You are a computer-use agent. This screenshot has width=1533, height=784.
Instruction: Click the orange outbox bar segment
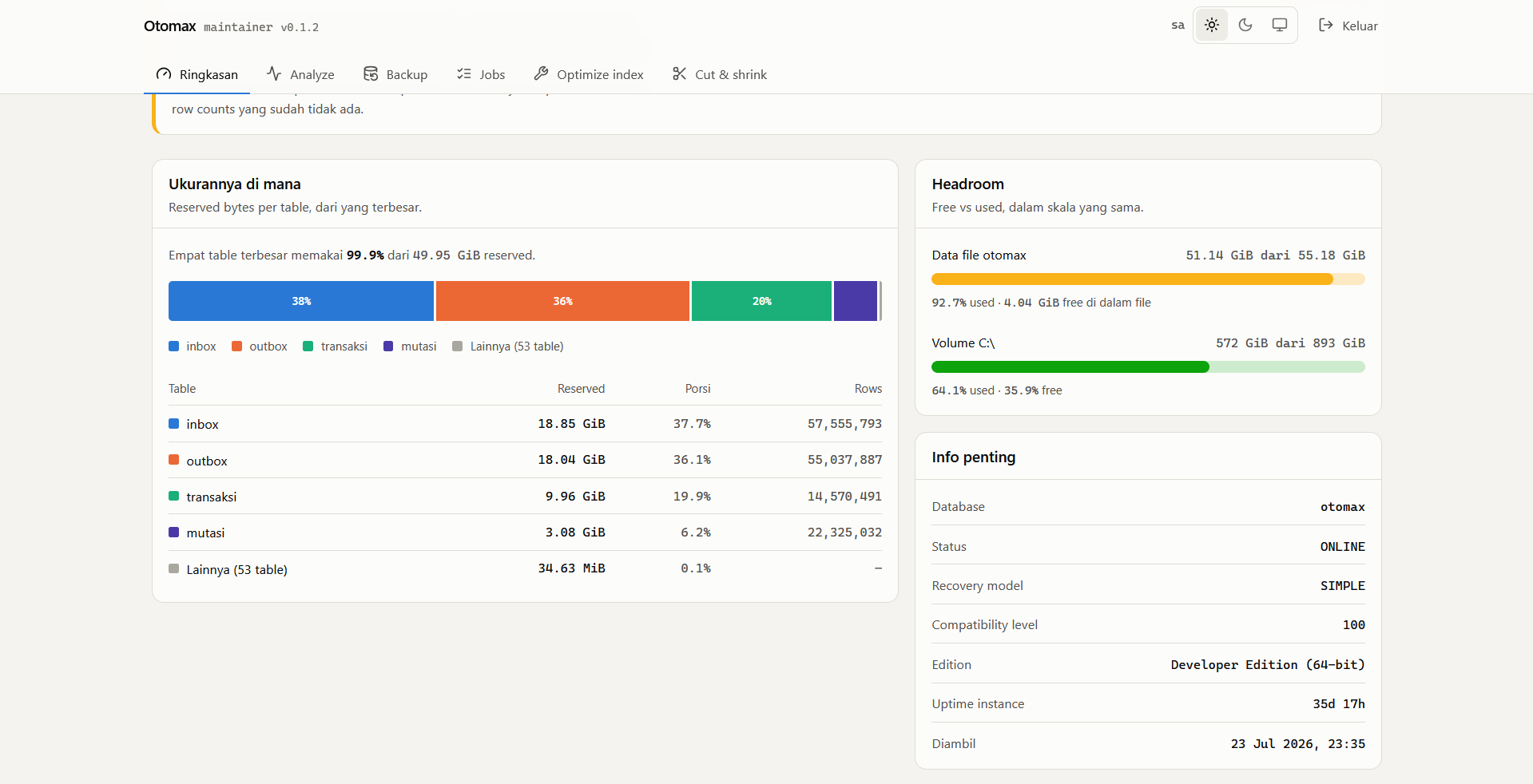(x=562, y=301)
